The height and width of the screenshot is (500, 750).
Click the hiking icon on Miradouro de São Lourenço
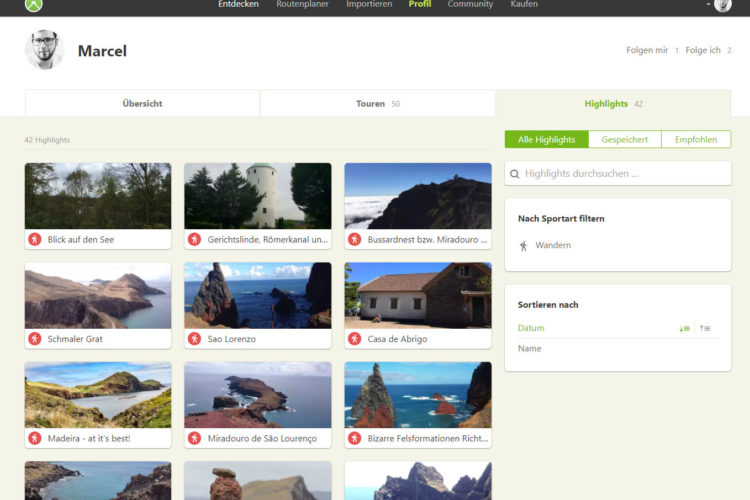[x=194, y=438]
